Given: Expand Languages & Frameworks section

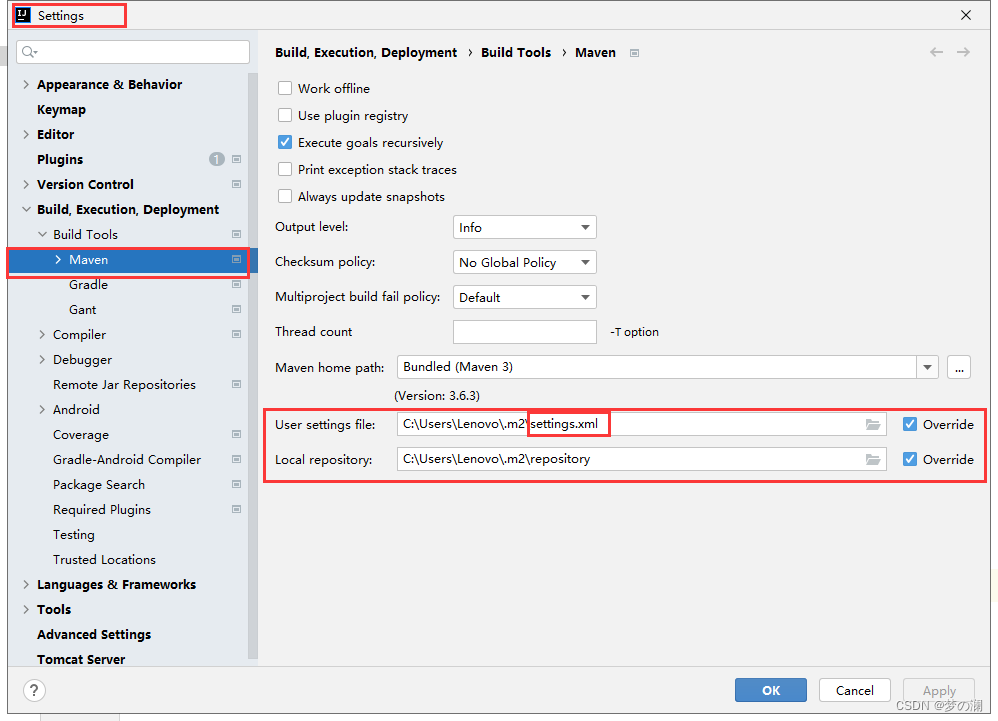Looking at the screenshot, I should coord(26,584).
